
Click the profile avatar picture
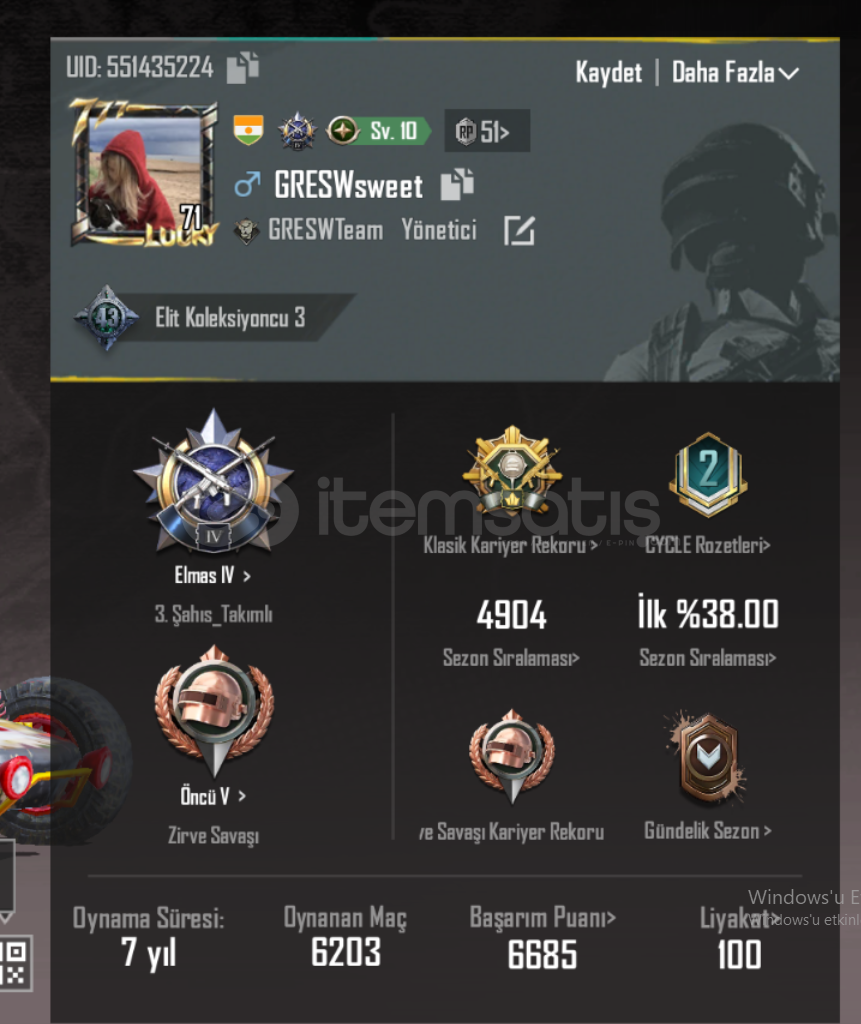pyautogui.click(x=144, y=173)
